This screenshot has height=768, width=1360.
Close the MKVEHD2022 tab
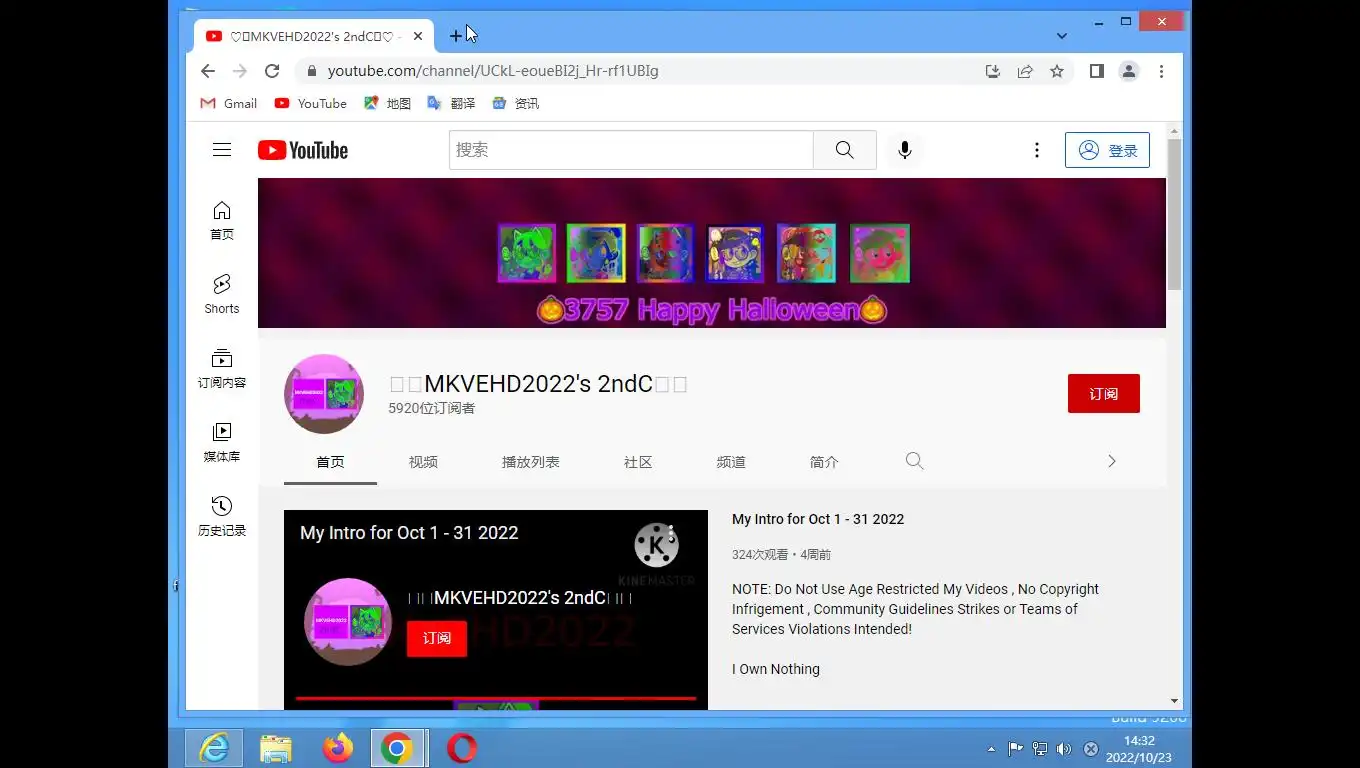point(418,36)
